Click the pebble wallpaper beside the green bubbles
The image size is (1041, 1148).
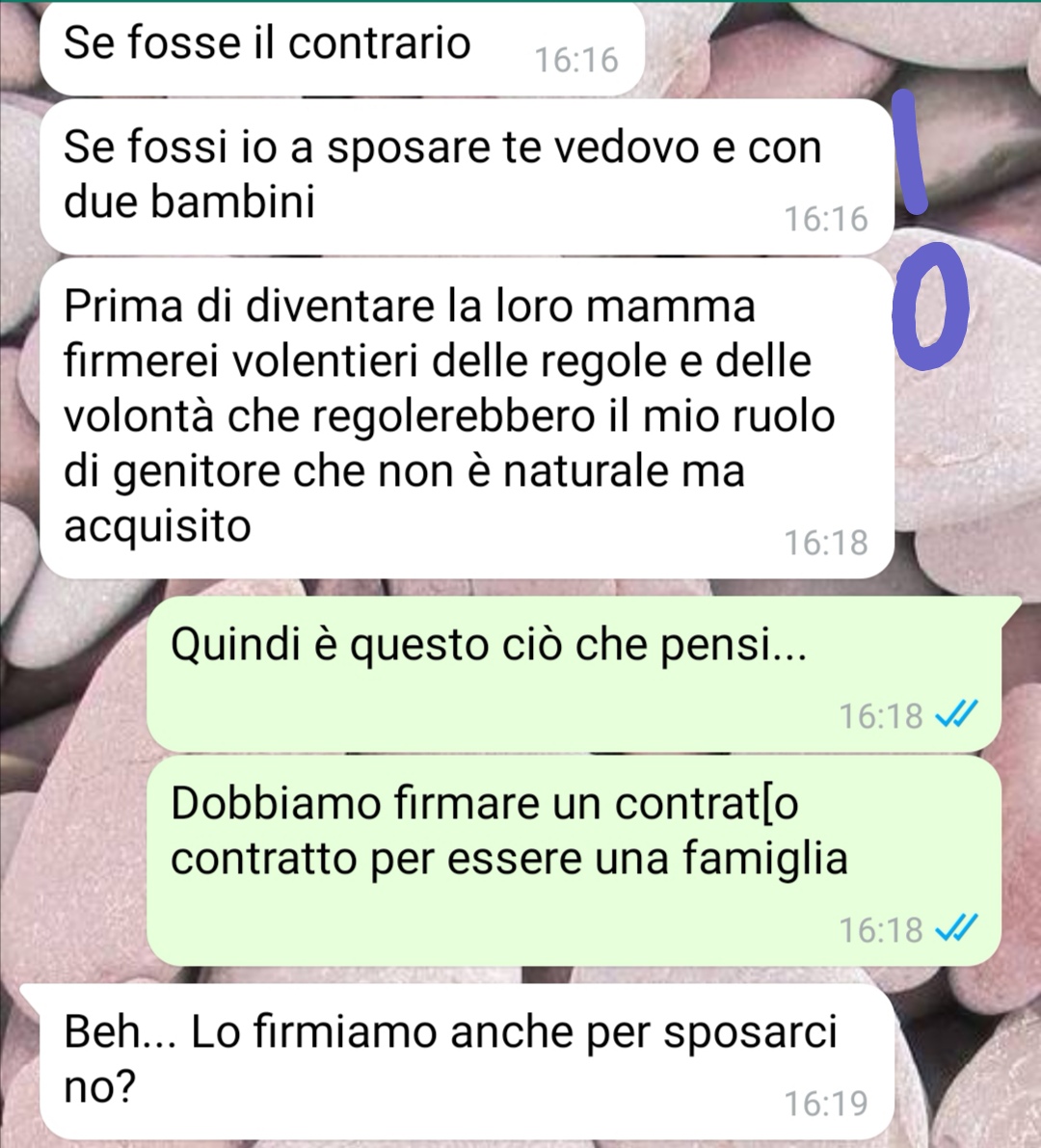point(73,806)
